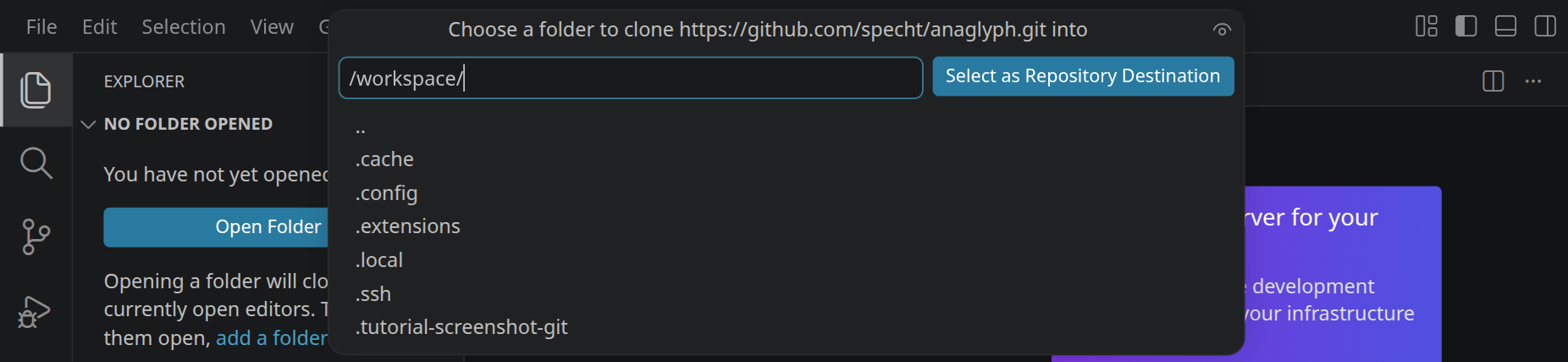The height and width of the screenshot is (362, 1568).
Task: Toggle Primary Side Bar visibility
Action: (x=1466, y=26)
